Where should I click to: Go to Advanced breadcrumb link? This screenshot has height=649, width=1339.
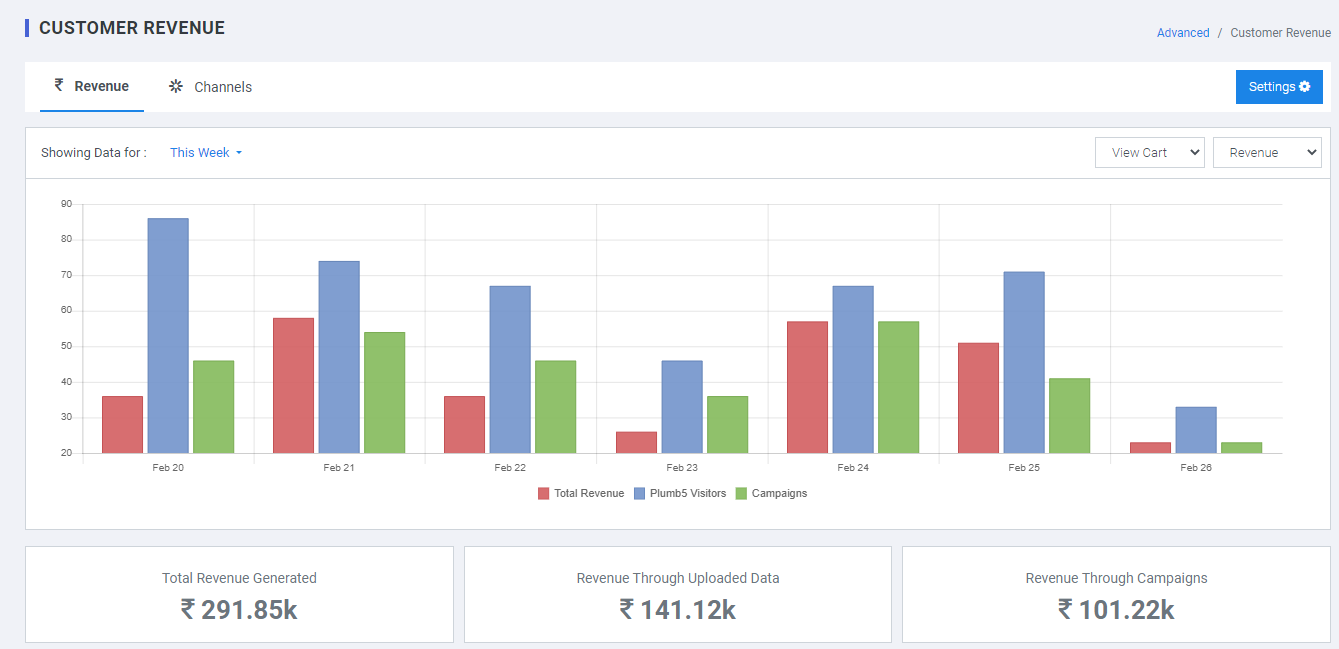(x=1183, y=33)
